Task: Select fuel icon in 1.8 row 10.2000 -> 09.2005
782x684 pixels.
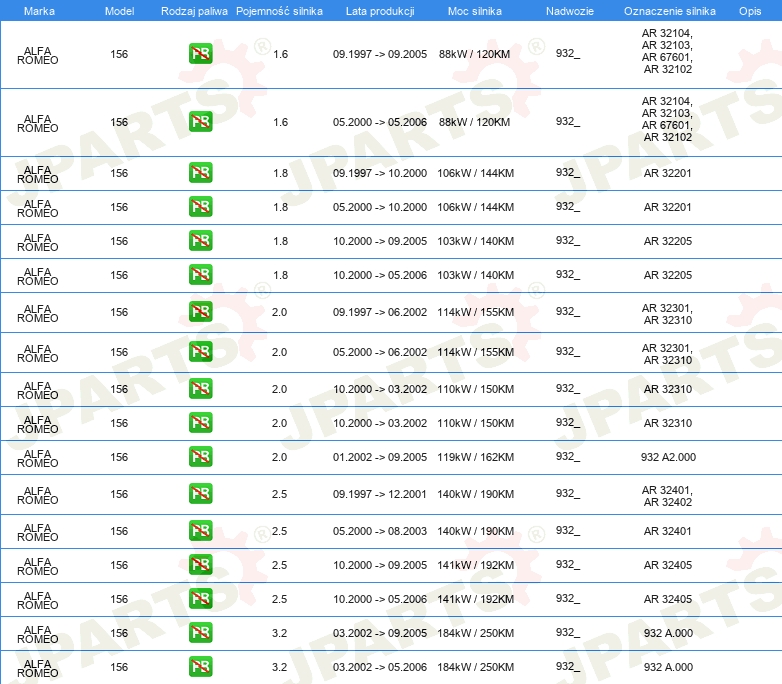Action: pos(200,241)
